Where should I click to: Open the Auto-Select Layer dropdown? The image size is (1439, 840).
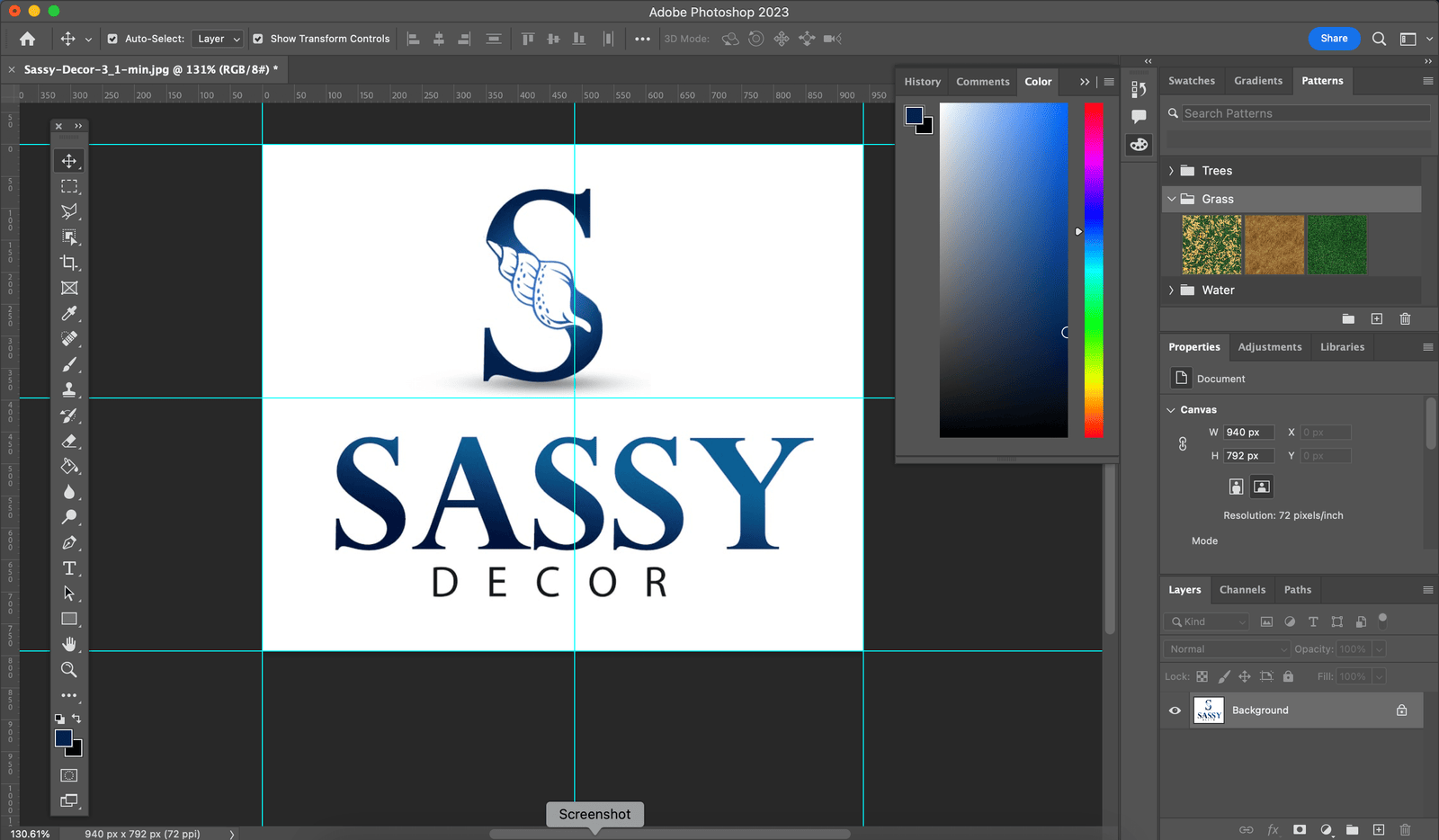[219, 39]
